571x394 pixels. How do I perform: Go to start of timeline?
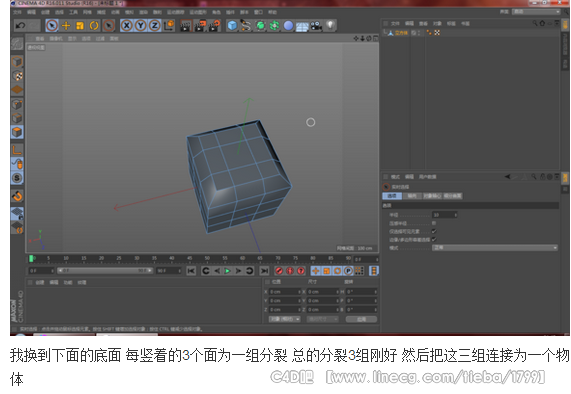(x=191, y=271)
